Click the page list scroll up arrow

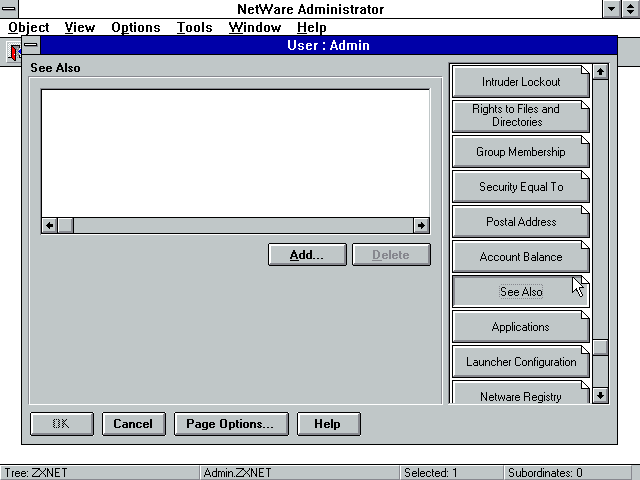(600, 72)
